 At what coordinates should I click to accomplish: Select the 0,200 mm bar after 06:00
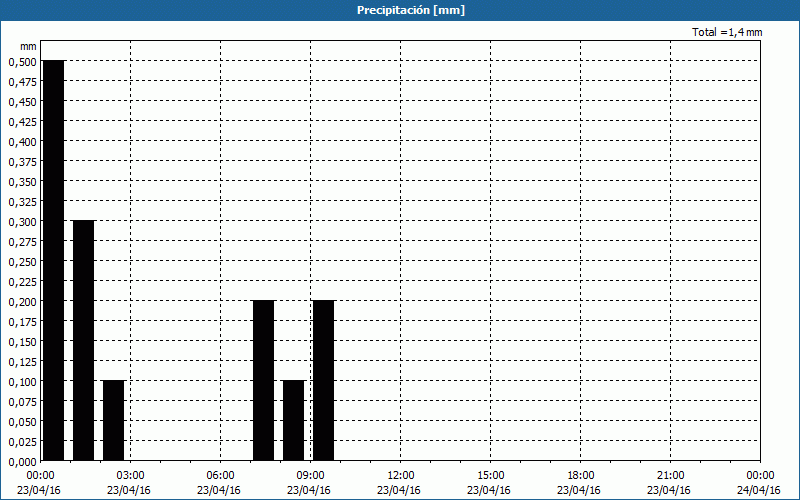click(264, 381)
